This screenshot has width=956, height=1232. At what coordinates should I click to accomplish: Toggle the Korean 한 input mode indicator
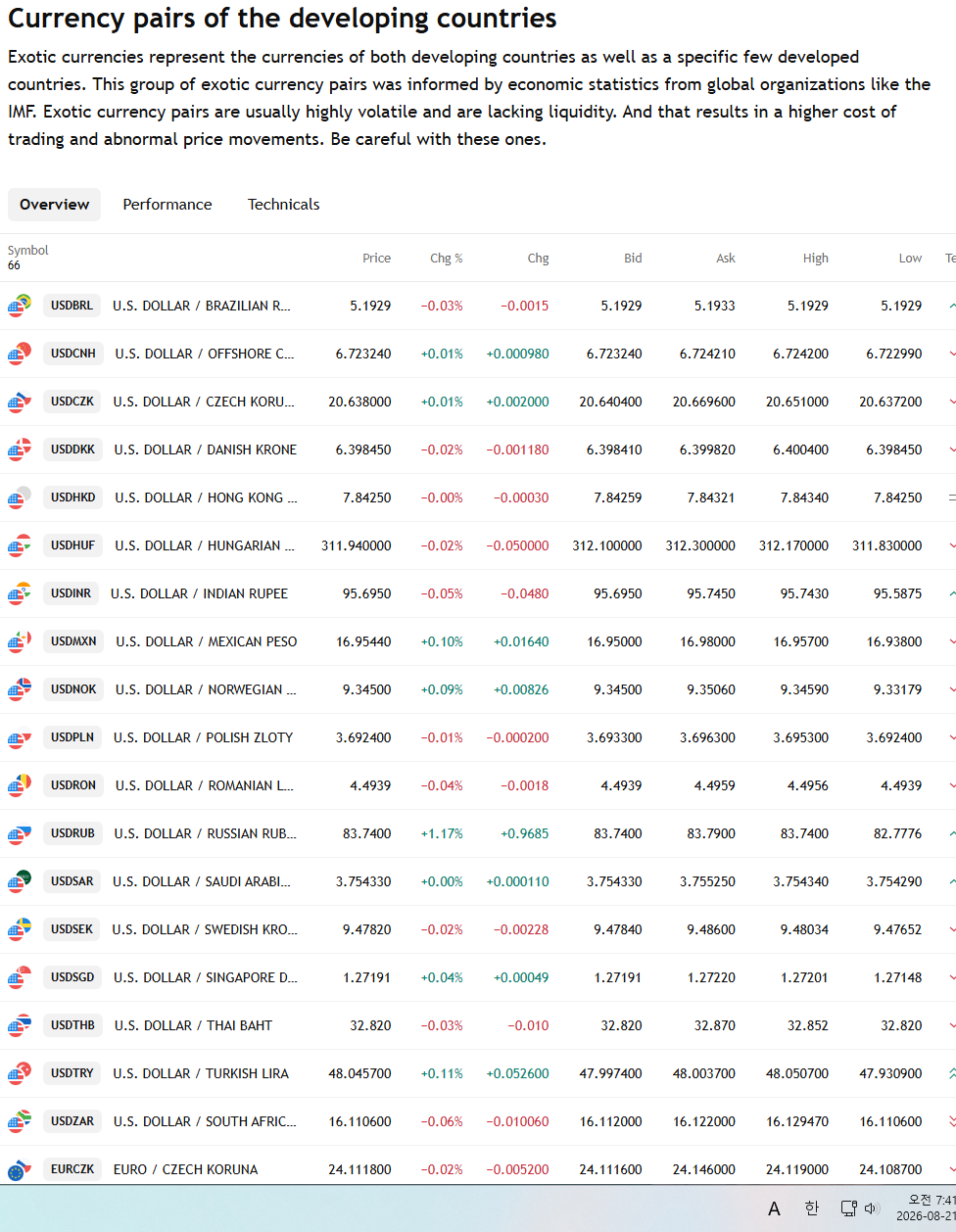812,1208
